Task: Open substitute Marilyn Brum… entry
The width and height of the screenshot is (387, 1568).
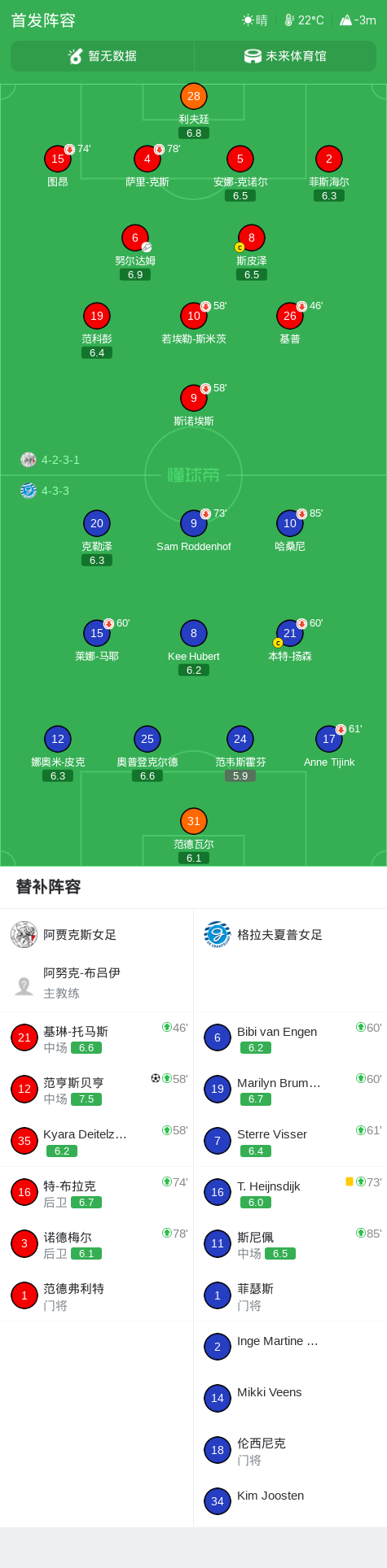Action: coord(290,1089)
